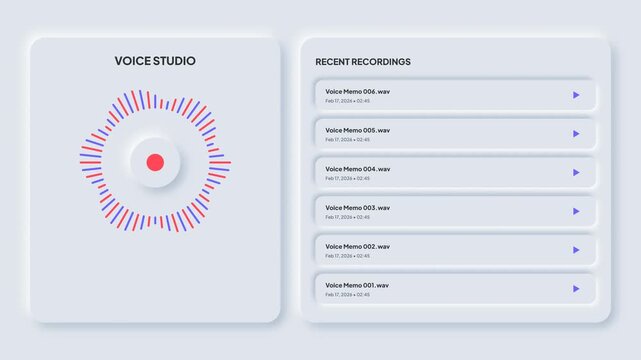Select the Voice Memo 001.wav file name

point(357,286)
